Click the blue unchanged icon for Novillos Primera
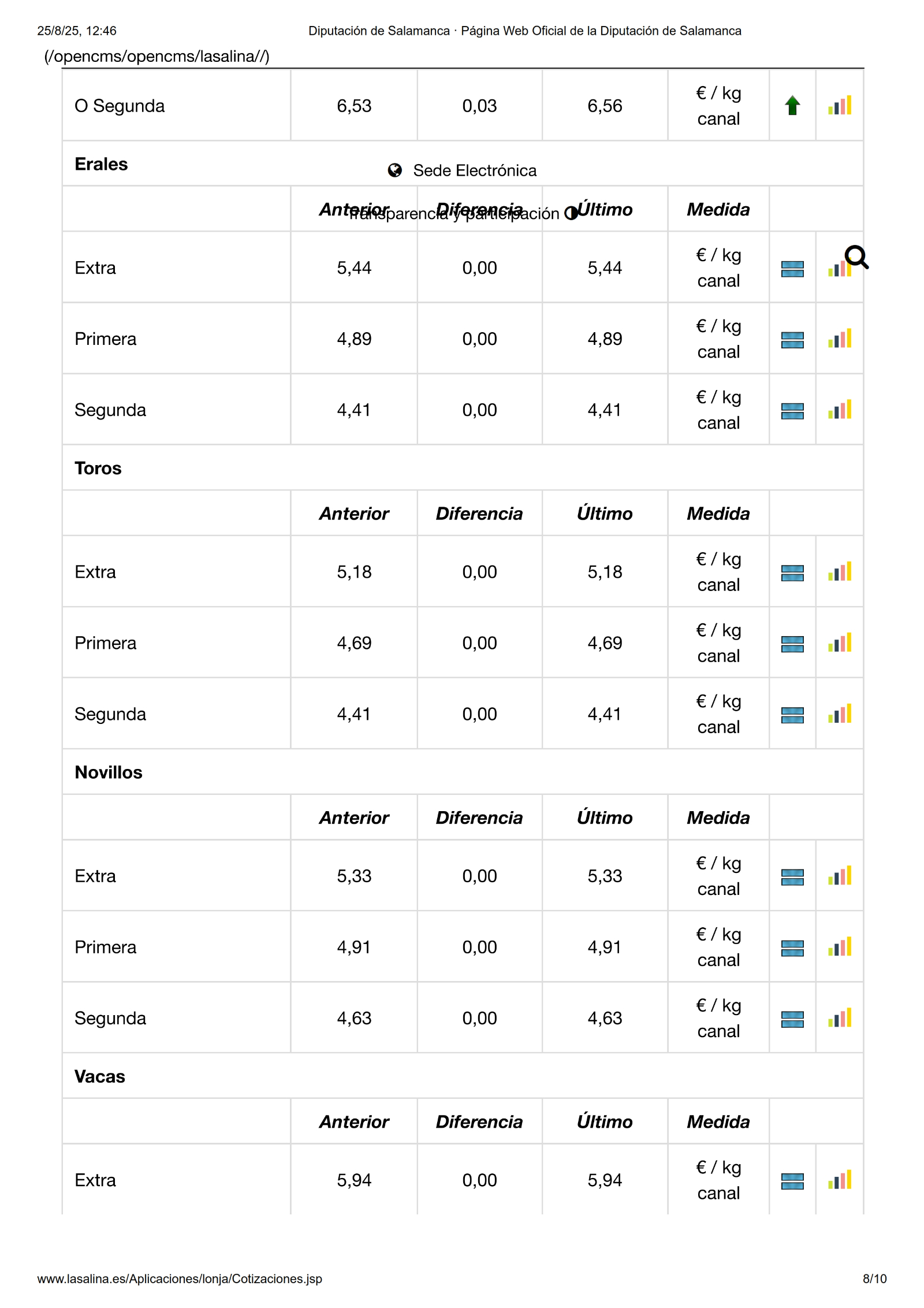This screenshot has height=1308, width=924. (792, 948)
